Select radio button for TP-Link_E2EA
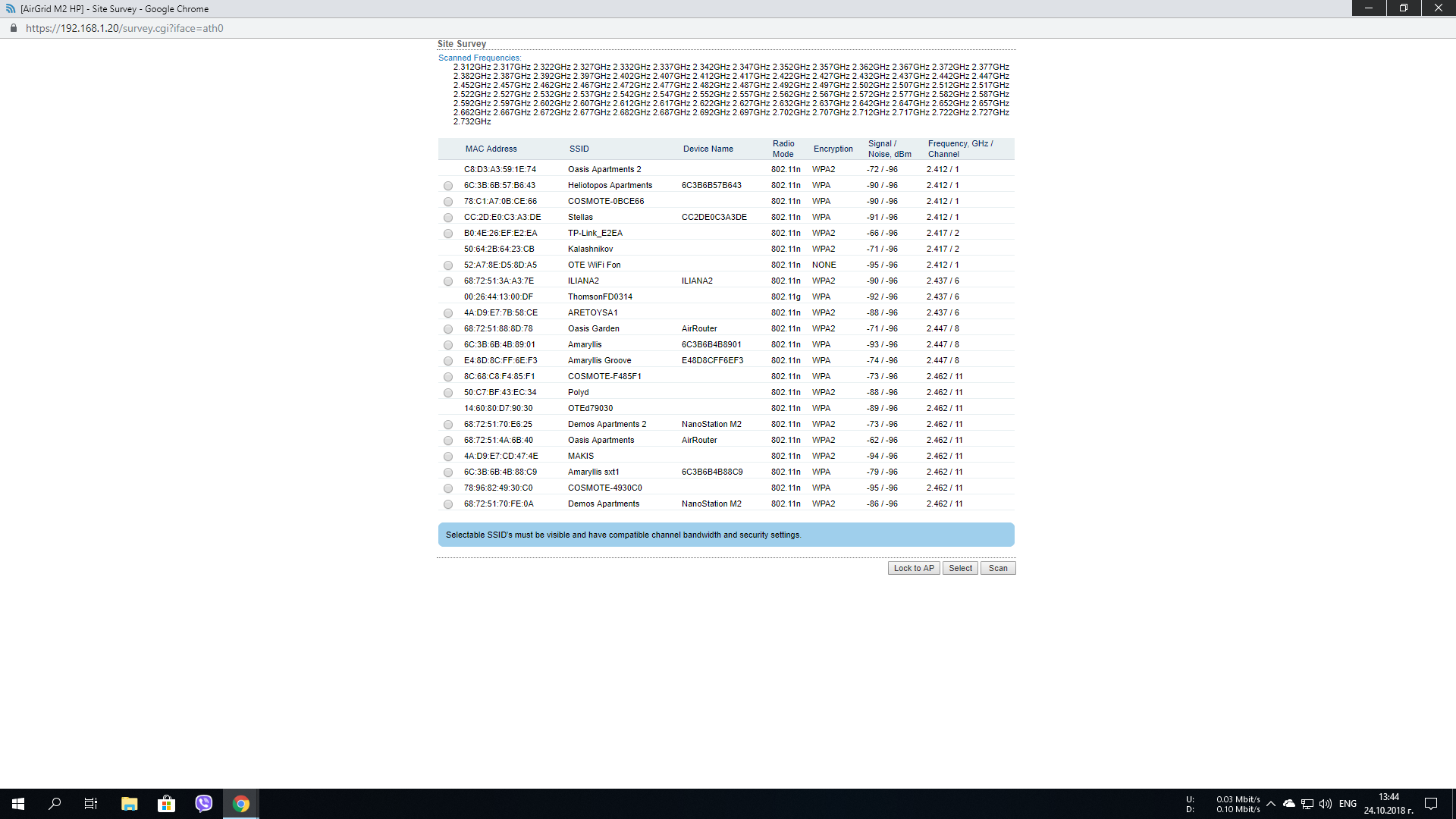Image resolution: width=1456 pixels, height=819 pixels. tap(448, 234)
